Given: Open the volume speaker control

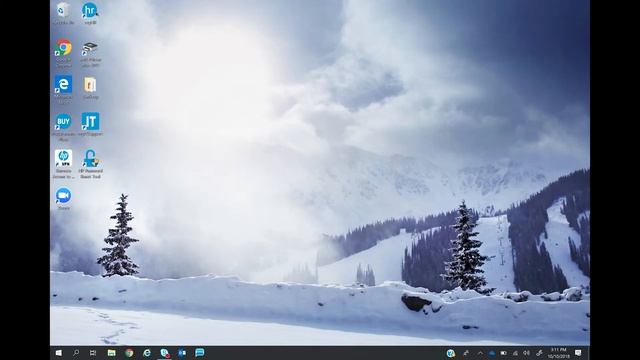Looking at the screenshot, I should [x=527, y=353].
